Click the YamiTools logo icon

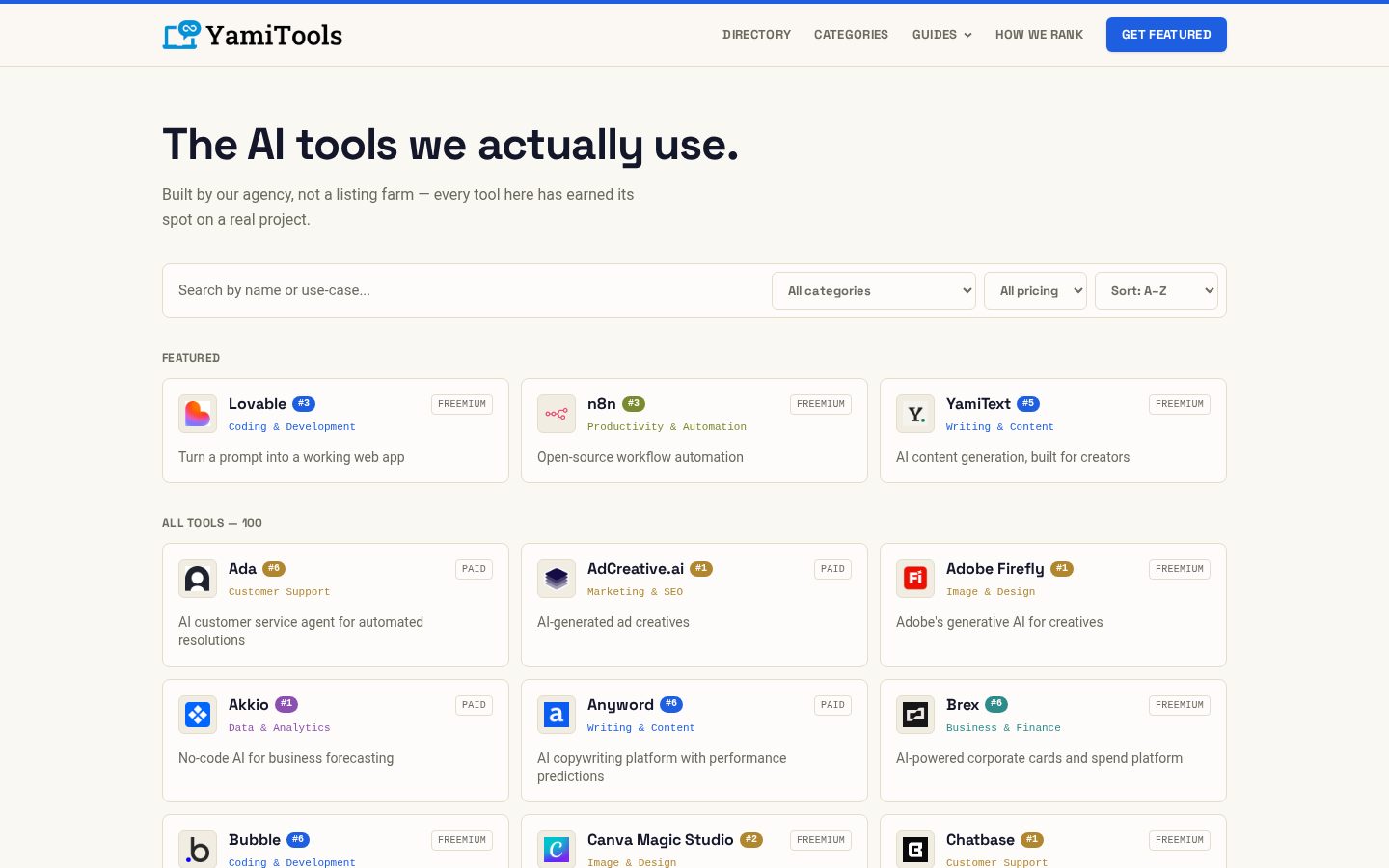pyautogui.click(x=181, y=35)
